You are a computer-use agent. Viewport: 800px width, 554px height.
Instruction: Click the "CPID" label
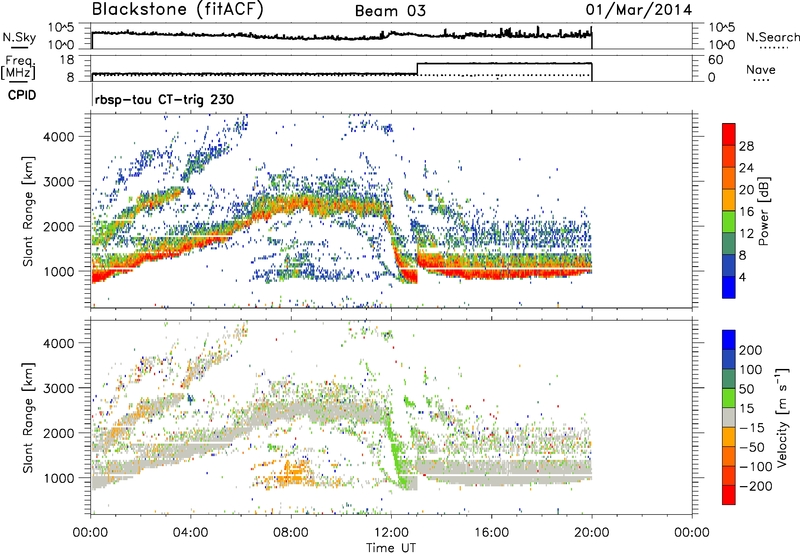click(x=22, y=95)
